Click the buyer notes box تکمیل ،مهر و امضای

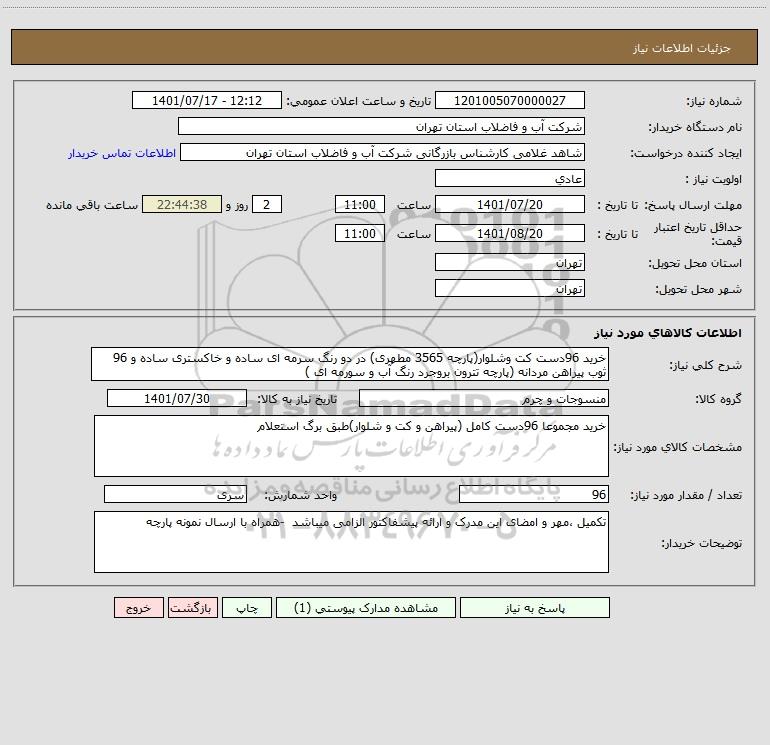pos(351,542)
